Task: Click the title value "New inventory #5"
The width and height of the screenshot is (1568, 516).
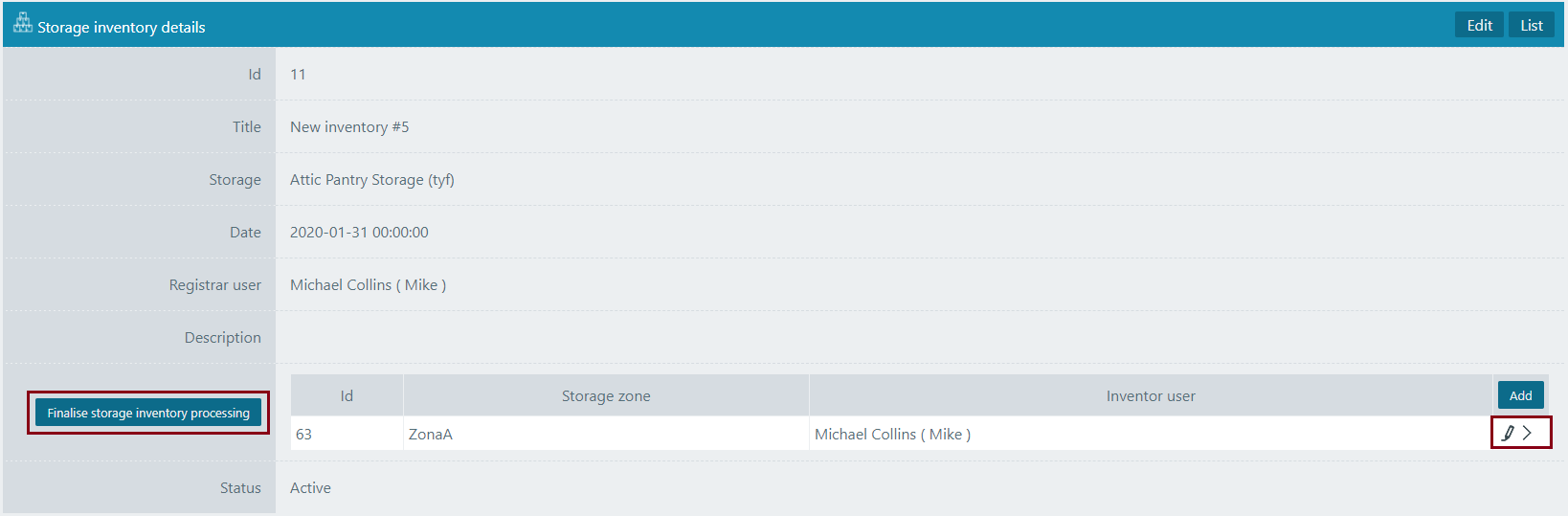Action: 349,127
